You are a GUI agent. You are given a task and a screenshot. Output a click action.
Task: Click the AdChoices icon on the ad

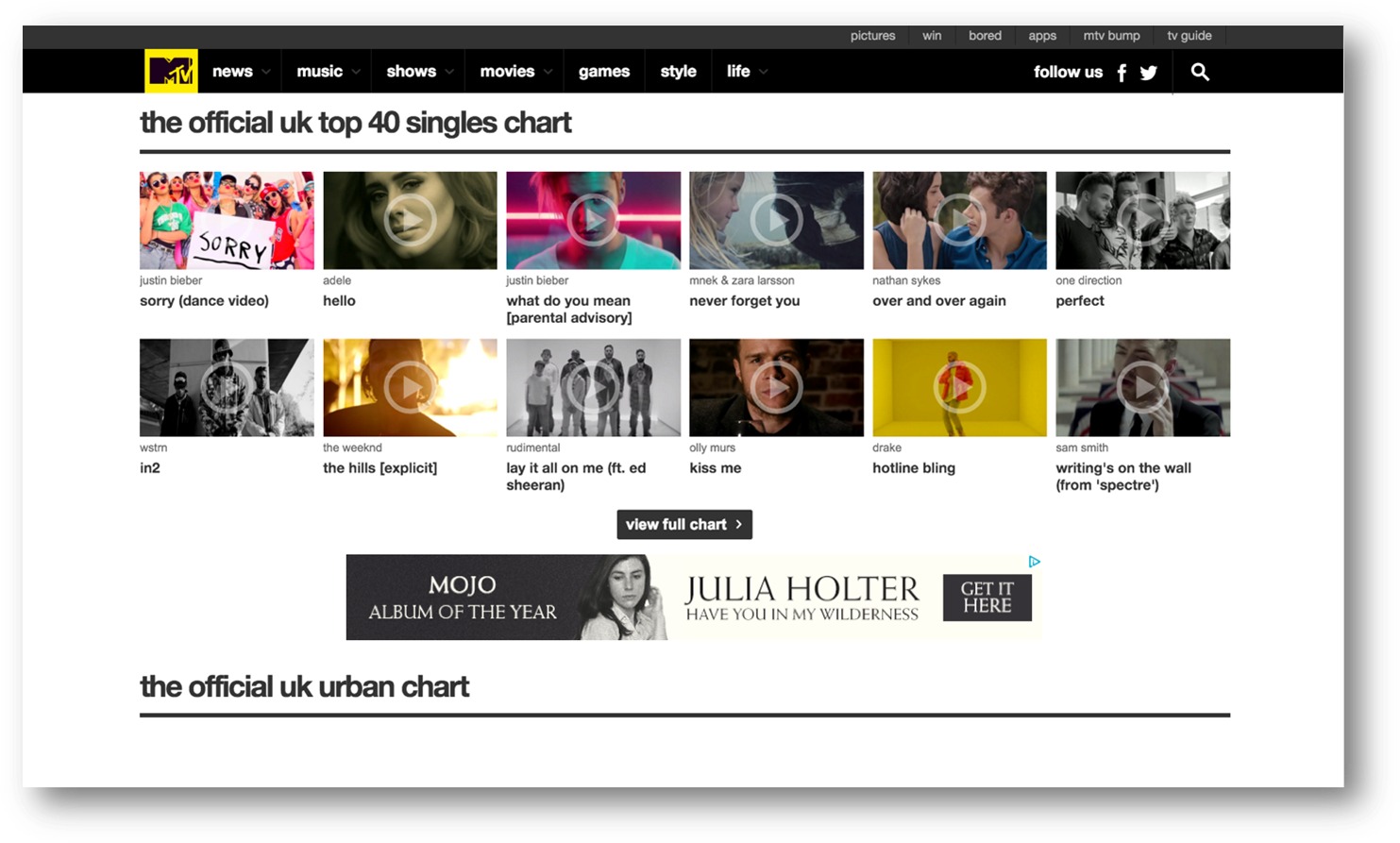point(1035,562)
